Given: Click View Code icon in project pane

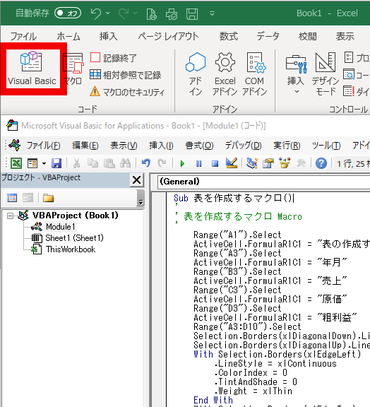Looking at the screenshot, I should point(12,198).
